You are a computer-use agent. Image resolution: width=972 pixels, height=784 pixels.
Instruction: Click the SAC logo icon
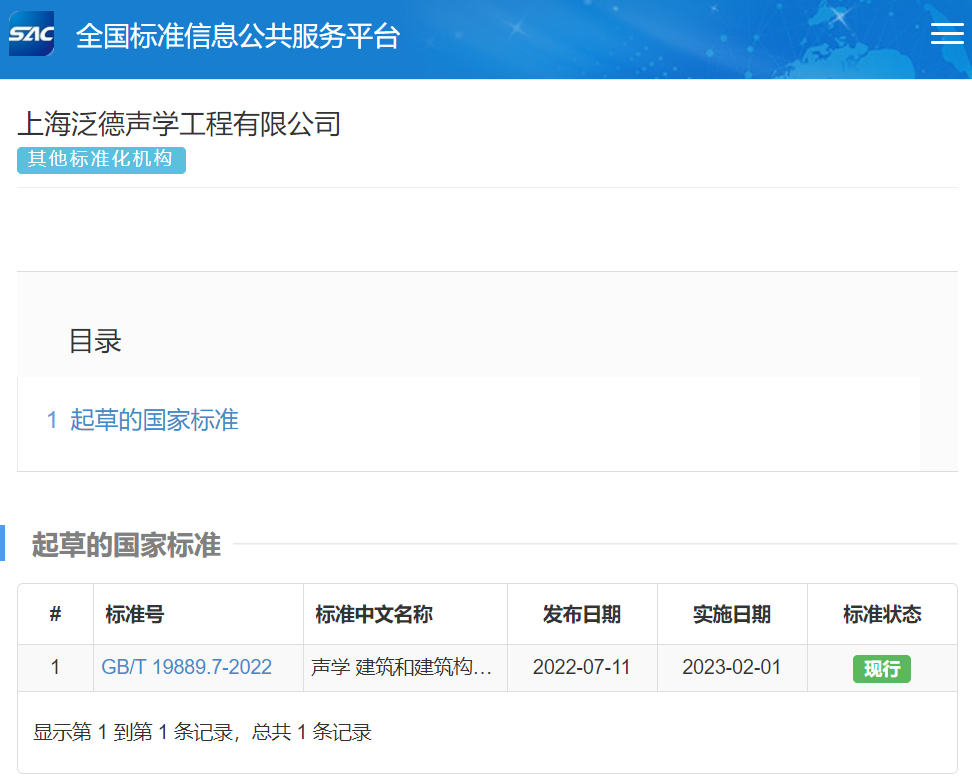tap(32, 34)
